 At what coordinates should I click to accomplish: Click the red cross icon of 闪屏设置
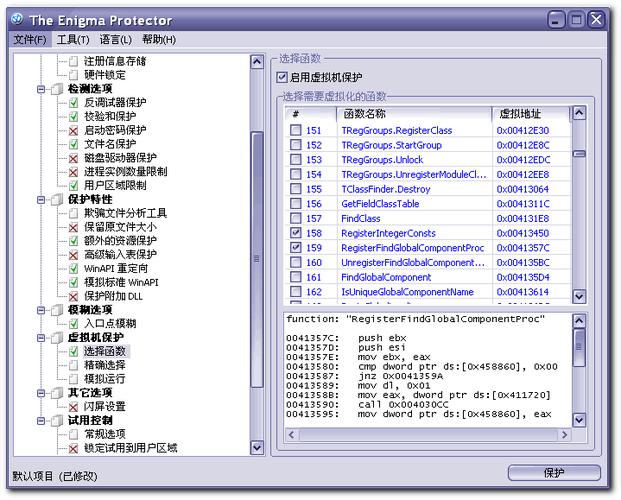(73, 407)
